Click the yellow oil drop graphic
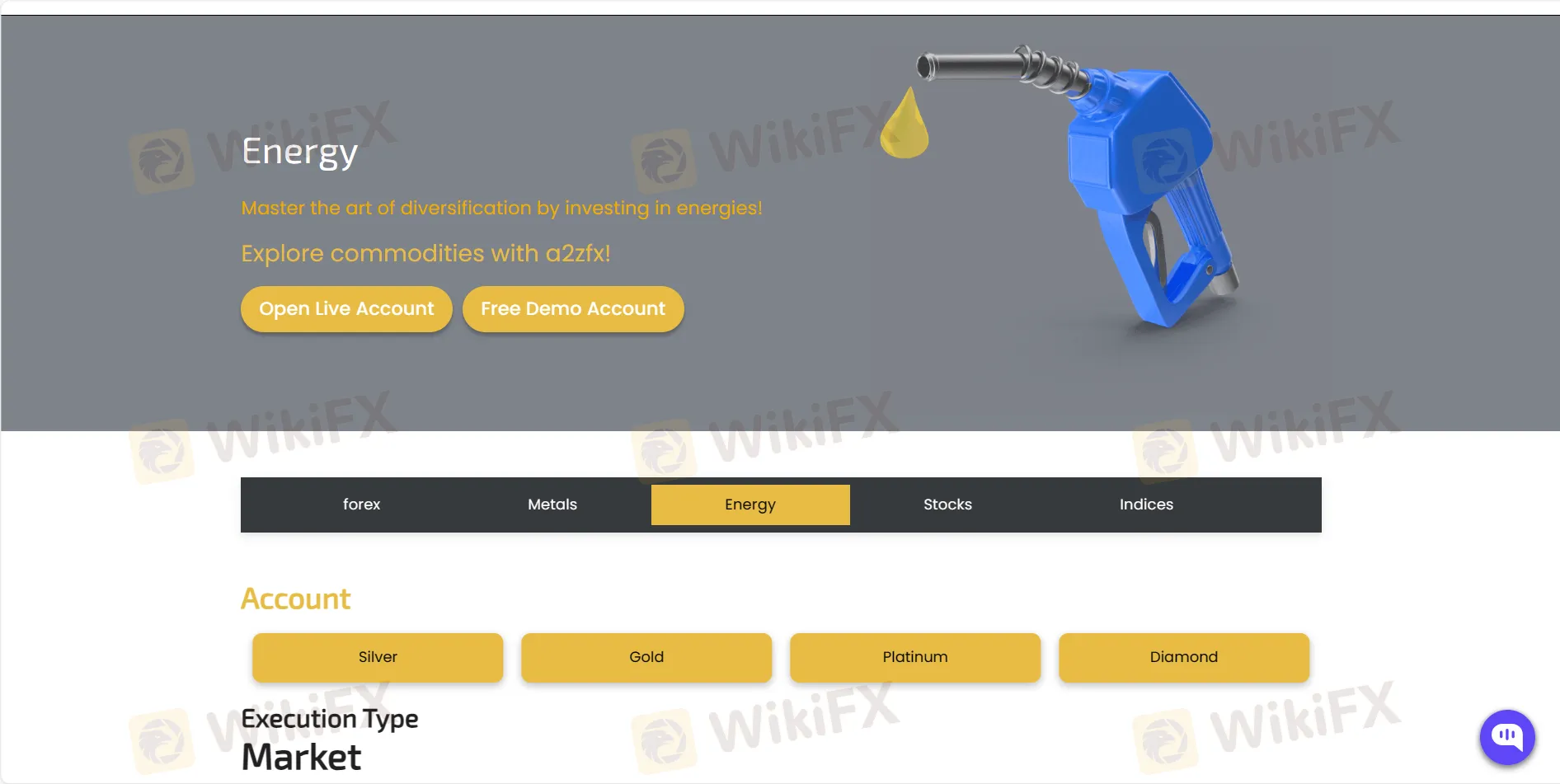Image resolution: width=1560 pixels, height=784 pixels. point(905,123)
